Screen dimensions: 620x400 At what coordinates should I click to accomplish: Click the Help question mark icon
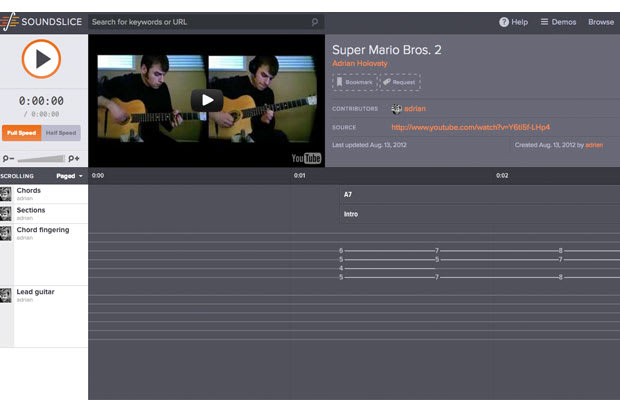[504, 22]
